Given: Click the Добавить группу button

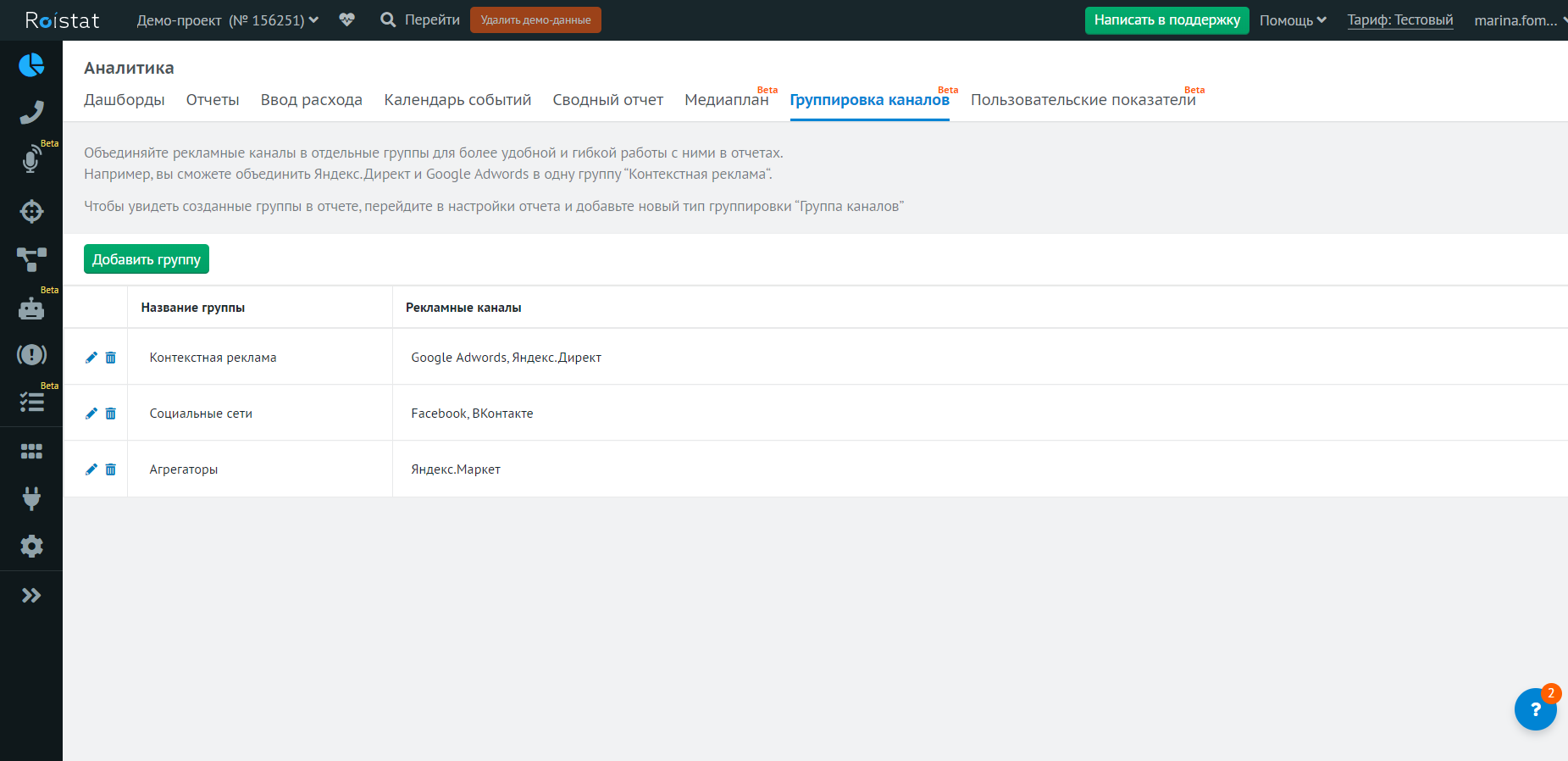Looking at the screenshot, I should [x=146, y=259].
